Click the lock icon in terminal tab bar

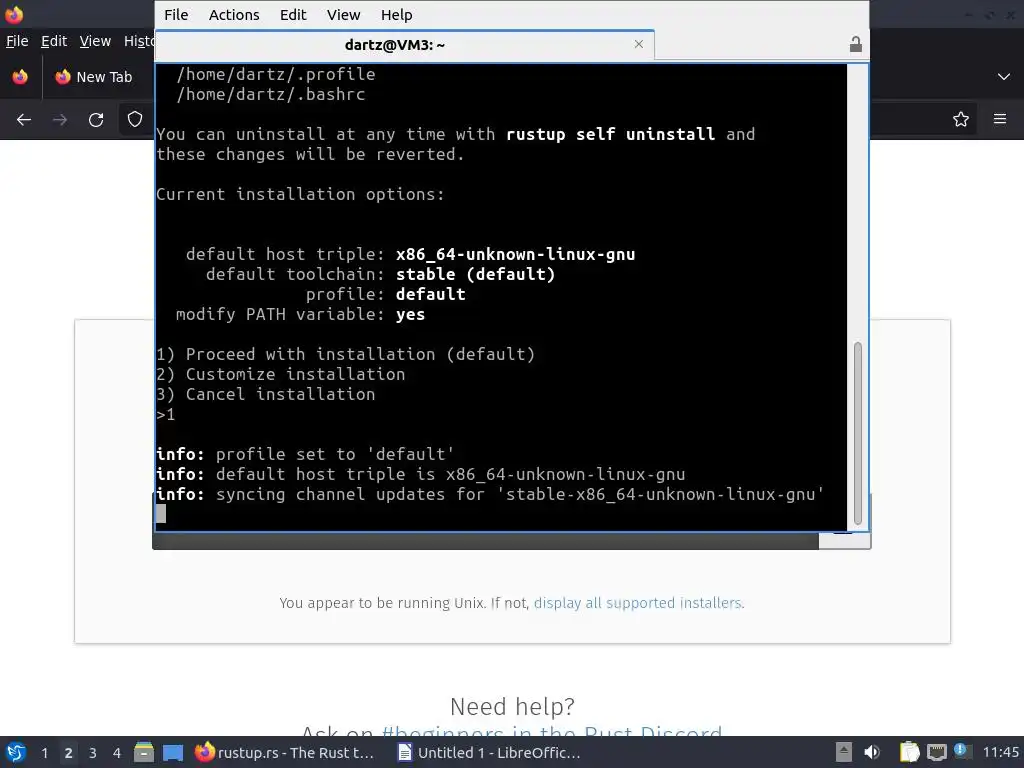[x=856, y=44]
